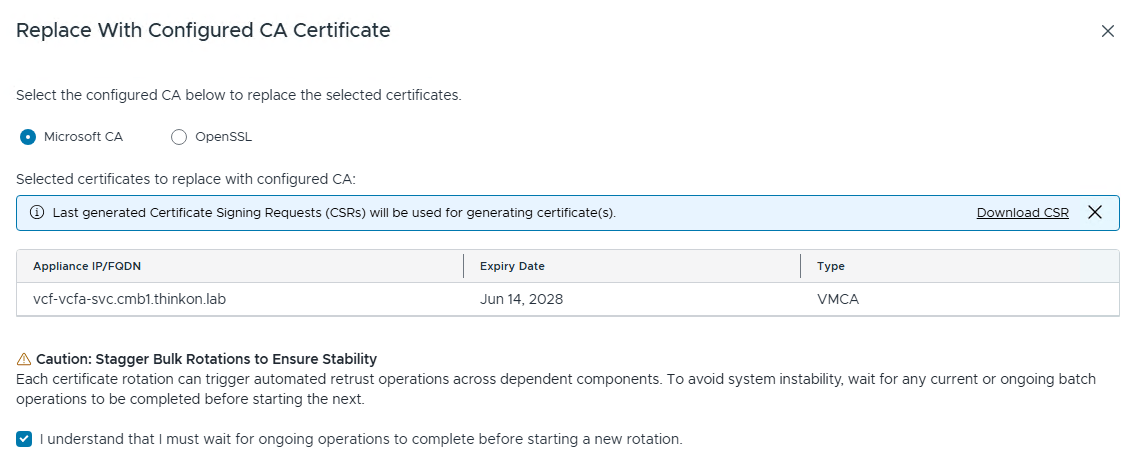Click the divider between Expiry Date and Type
Viewport: 1134px width, 473px height.
pyautogui.click(x=801, y=266)
